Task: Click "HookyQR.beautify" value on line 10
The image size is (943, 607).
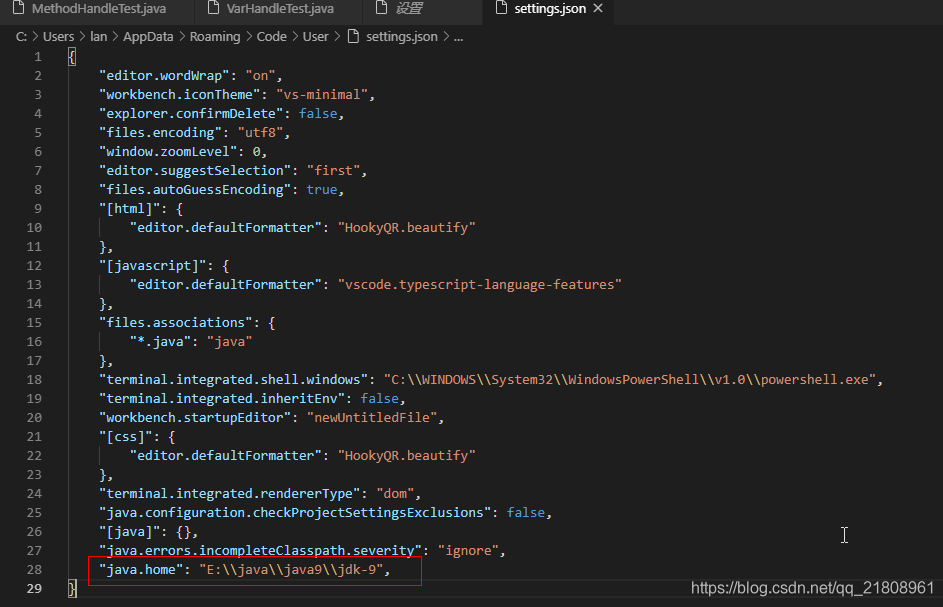Action: (x=407, y=227)
